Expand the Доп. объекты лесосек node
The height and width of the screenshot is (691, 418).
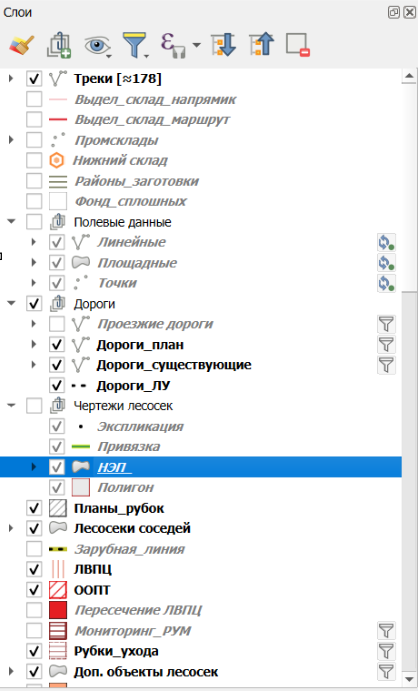pos(11,672)
